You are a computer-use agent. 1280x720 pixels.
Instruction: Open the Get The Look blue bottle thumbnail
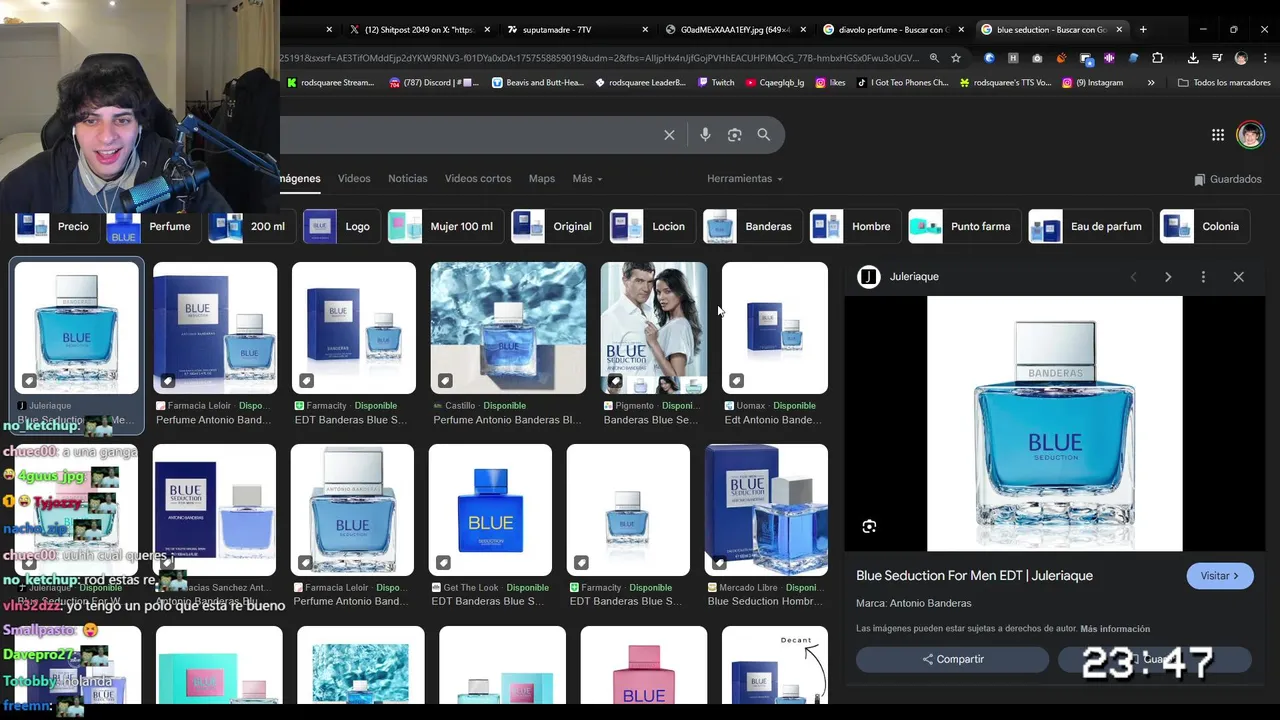[x=490, y=510]
